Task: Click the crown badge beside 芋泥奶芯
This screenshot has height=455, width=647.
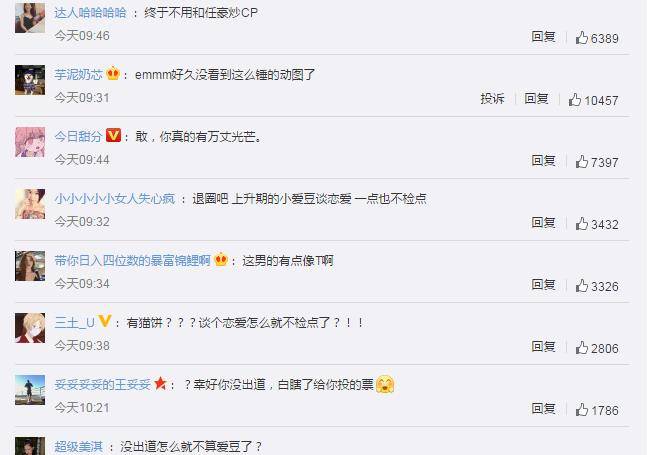Action: click(x=113, y=73)
